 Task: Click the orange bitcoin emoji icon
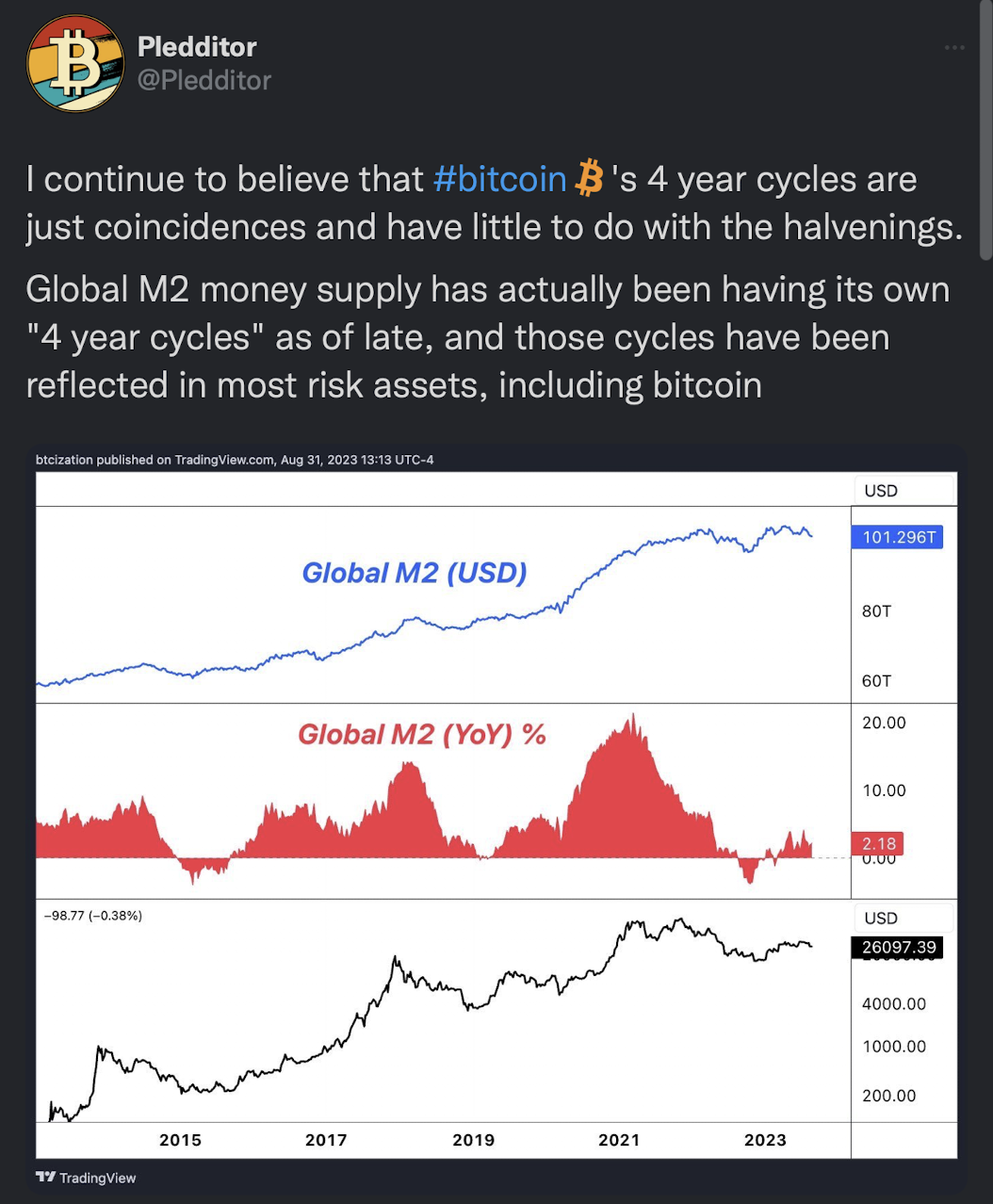[589, 178]
